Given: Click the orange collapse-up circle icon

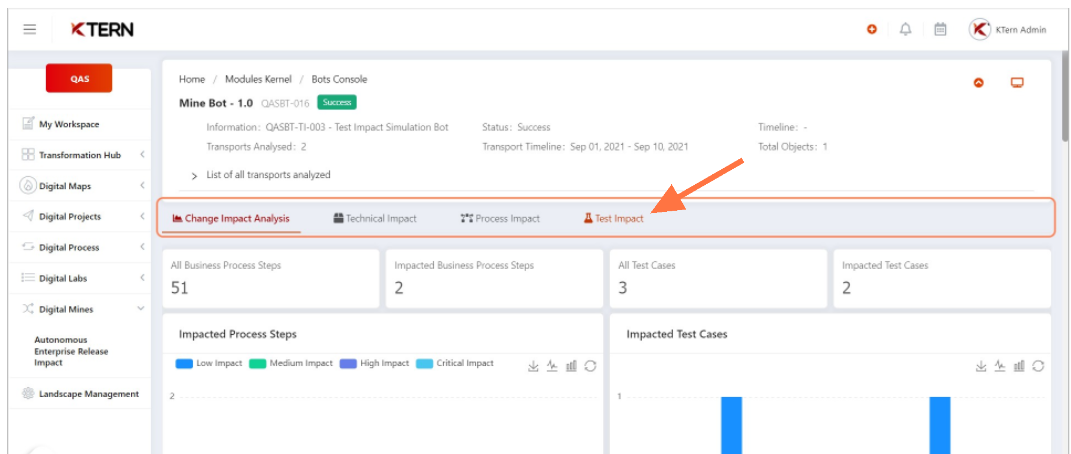Looking at the screenshot, I should click(x=978, y=83).
